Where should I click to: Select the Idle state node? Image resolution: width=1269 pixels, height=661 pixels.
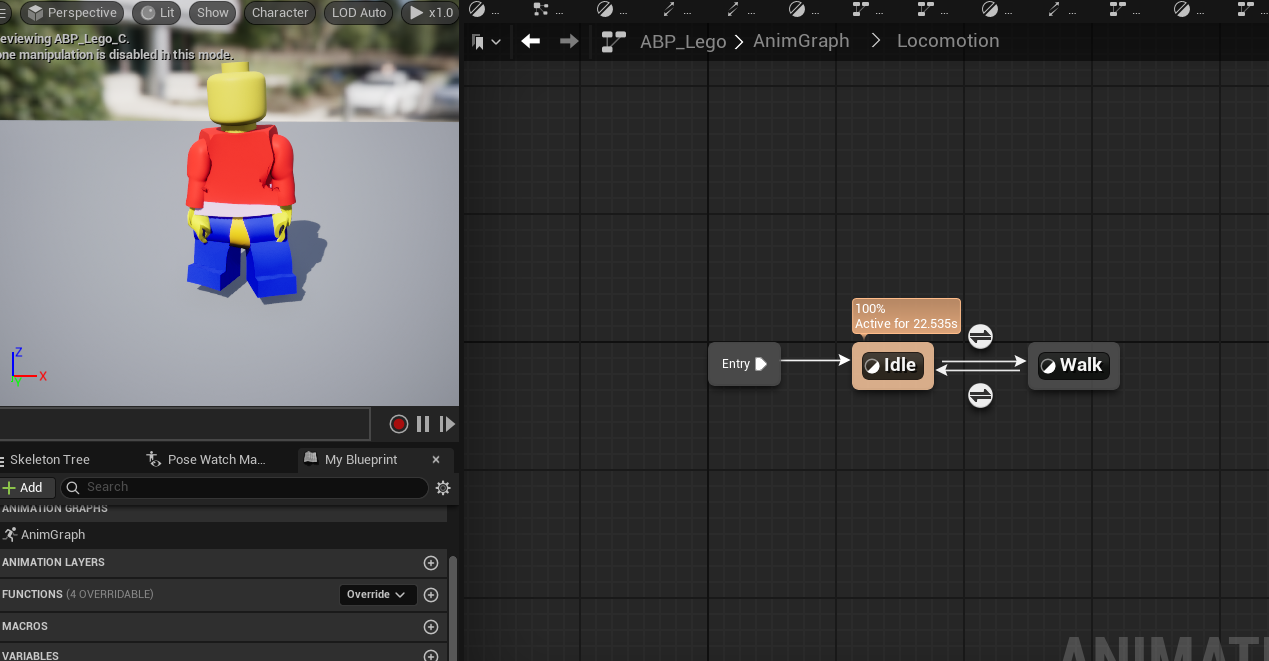tap(893, 366)
